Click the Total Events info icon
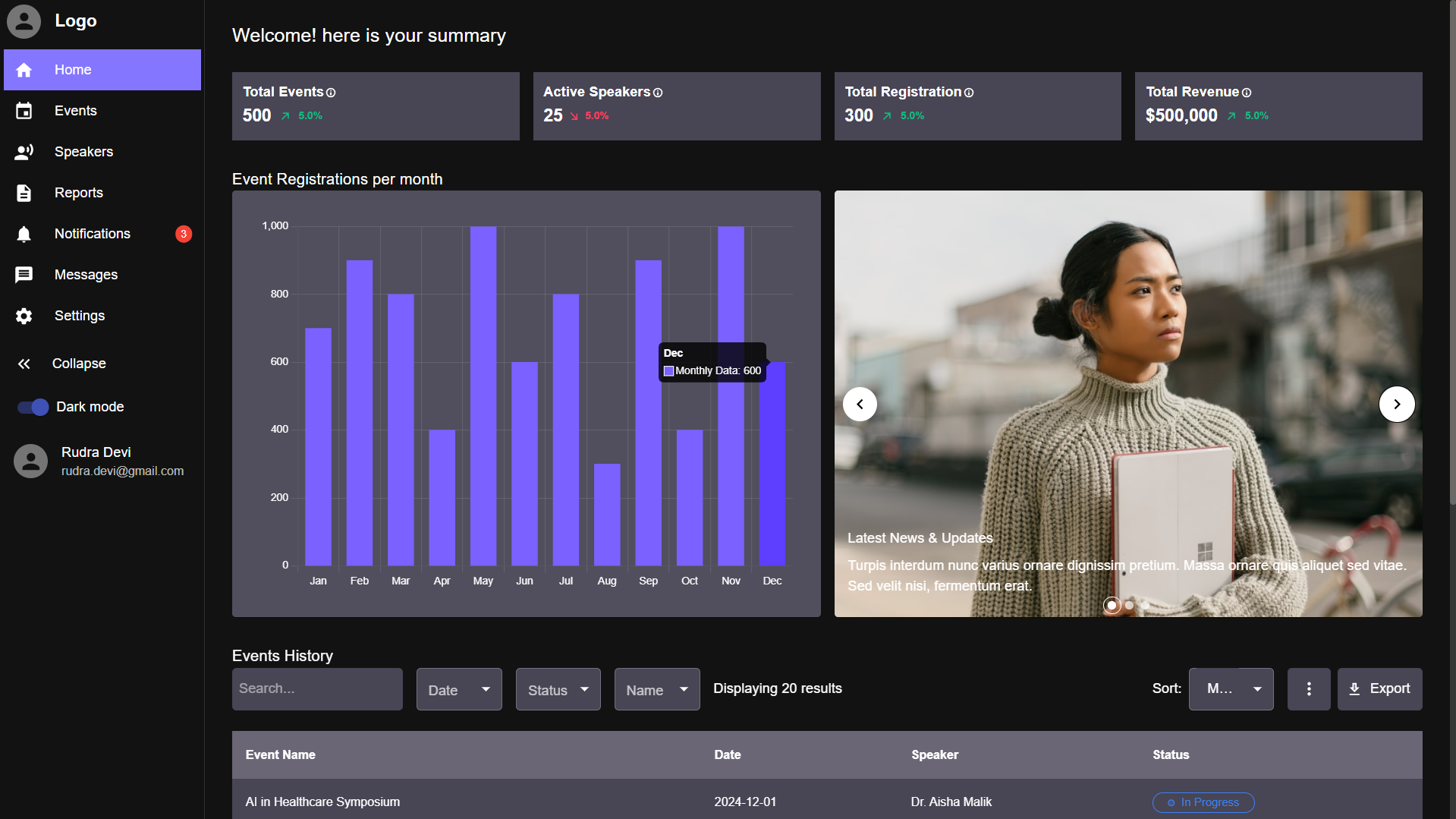 (x=331, y=93)
